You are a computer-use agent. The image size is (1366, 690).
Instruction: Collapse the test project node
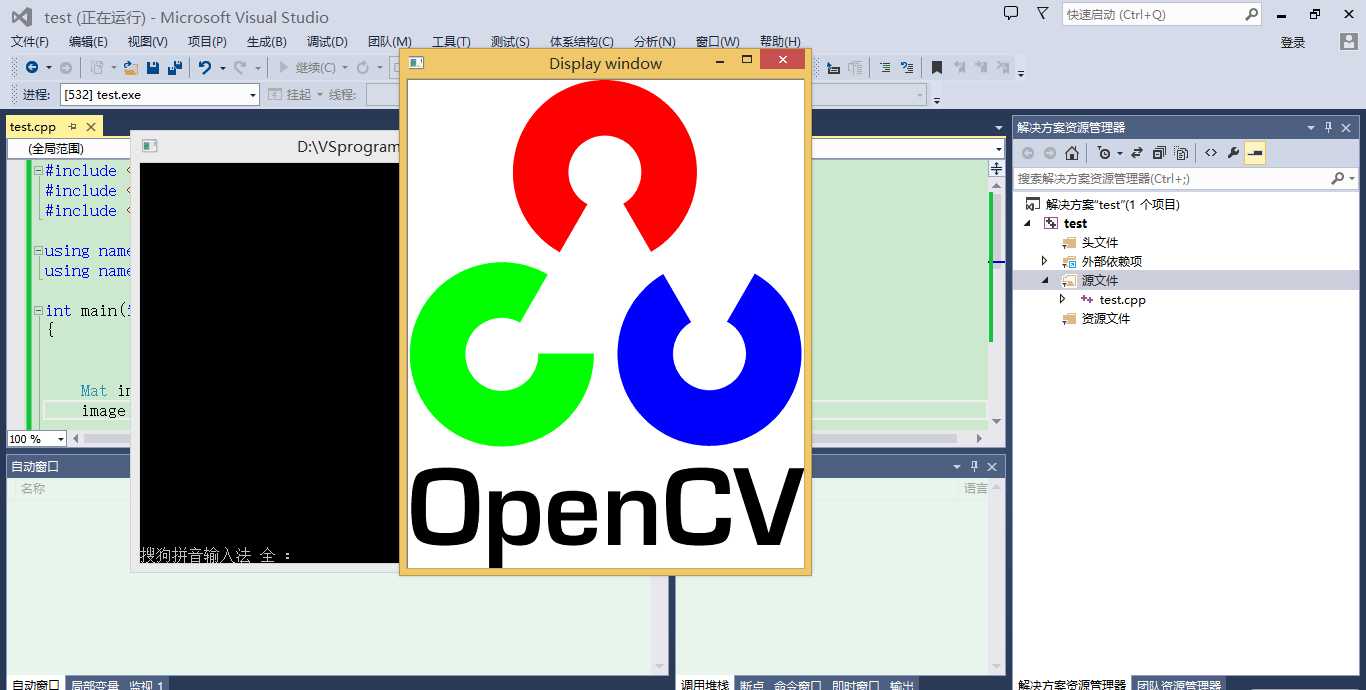pyautogui.click(x=1027, y=223)
